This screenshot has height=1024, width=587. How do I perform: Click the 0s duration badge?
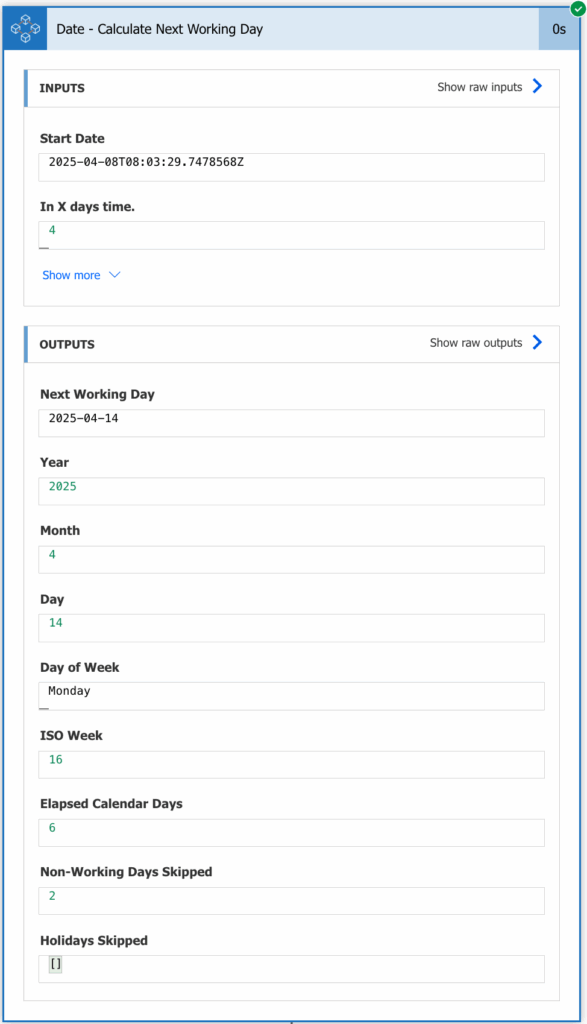559,29
